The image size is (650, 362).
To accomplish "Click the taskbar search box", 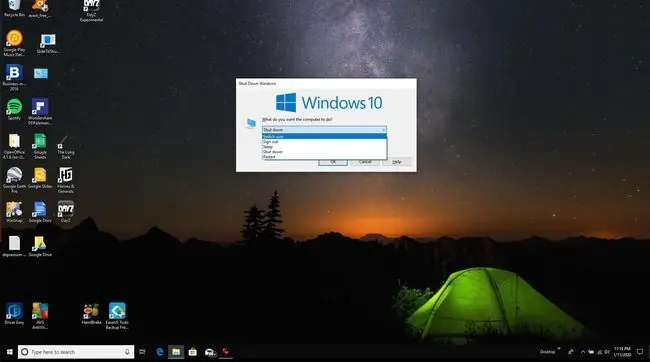I will coord(76,352).
